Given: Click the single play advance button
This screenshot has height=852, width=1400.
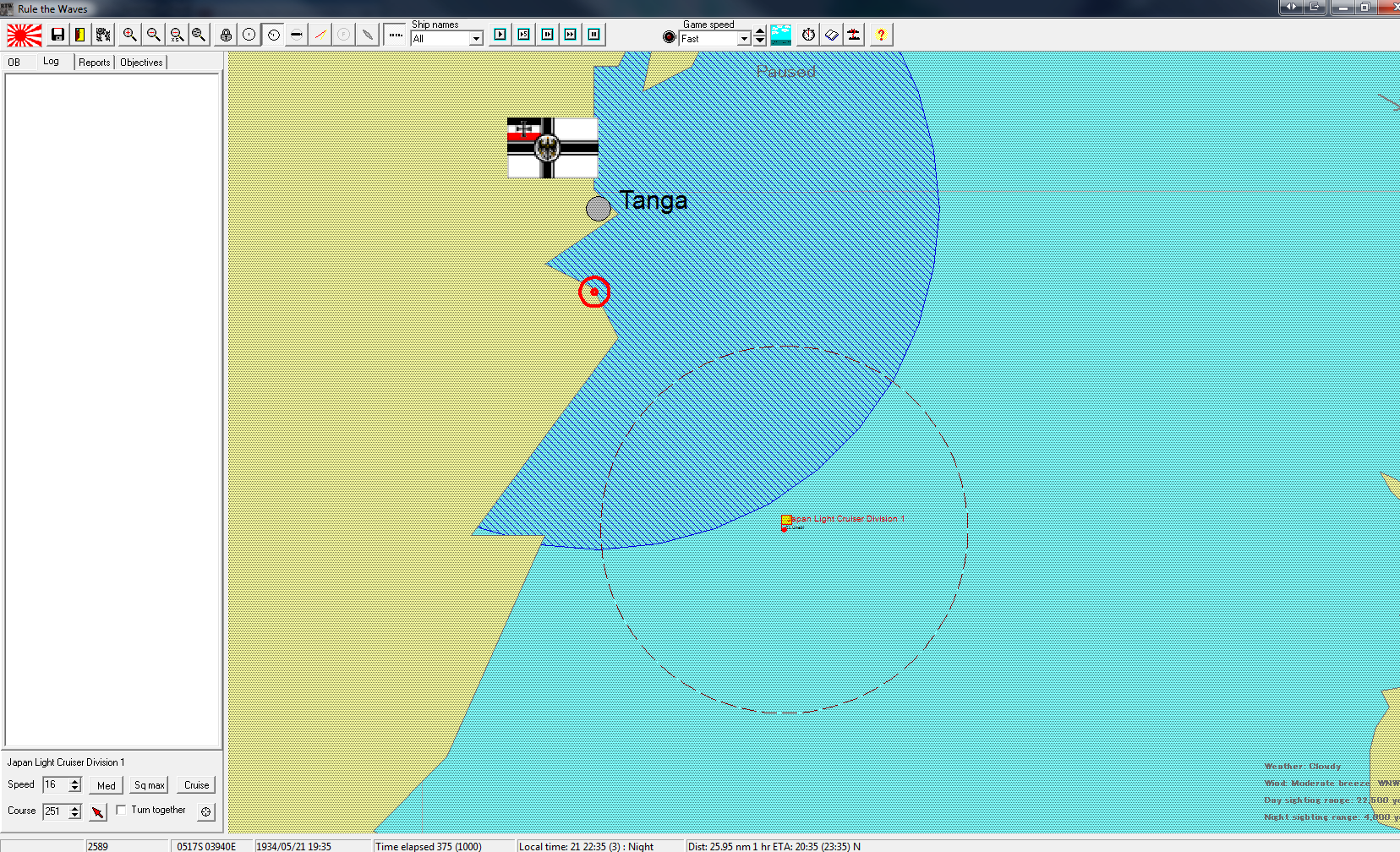Looking at the screenshot, I should [x=500, y=34].
